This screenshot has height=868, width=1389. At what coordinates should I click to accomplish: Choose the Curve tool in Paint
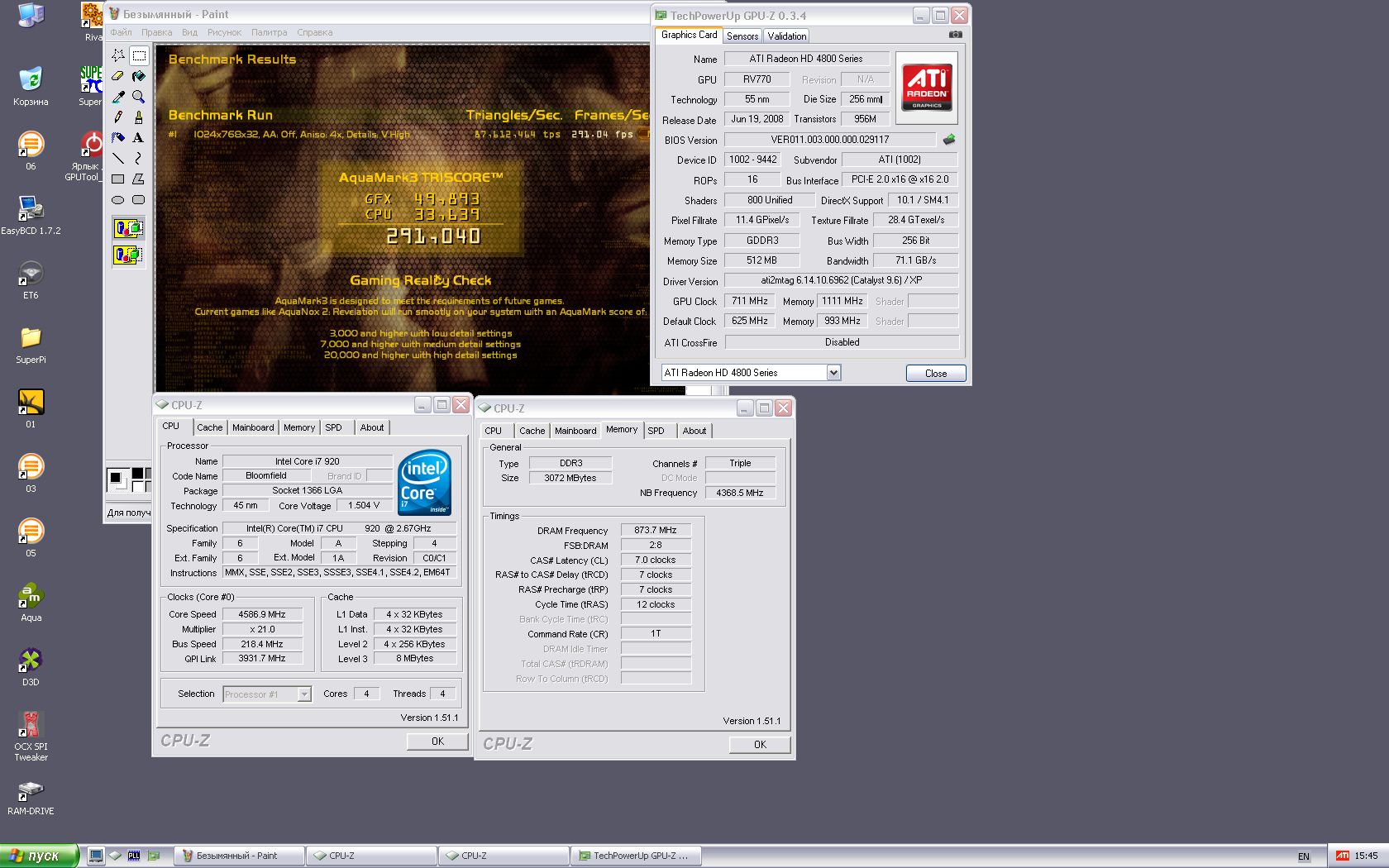coord(139,158)
